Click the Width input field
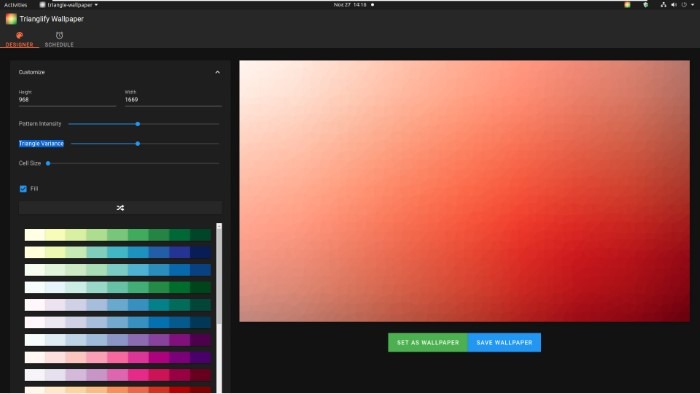The image size is (700, 394). (x=173, y=100)
